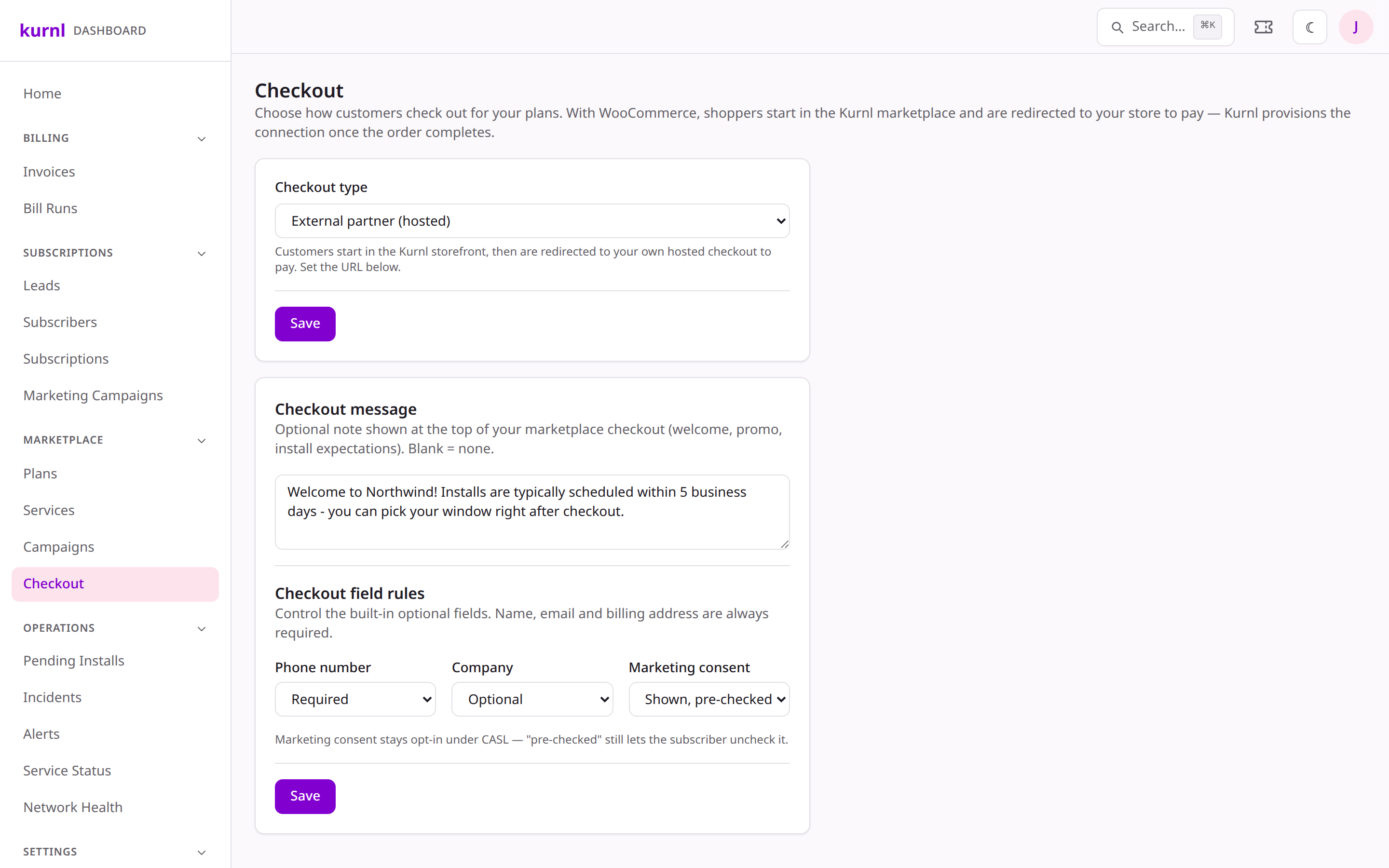Image resolution: width=1389 pixels, height=868 pixels.
Task: Open the Phone number rule dropdown
Action: pyautogui.click(x=355, y=699)
